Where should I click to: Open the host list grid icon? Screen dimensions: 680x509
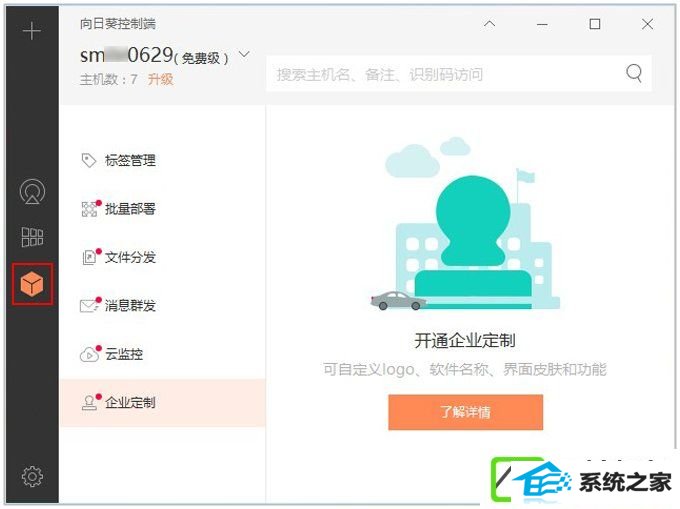click(x=32, y=237)
